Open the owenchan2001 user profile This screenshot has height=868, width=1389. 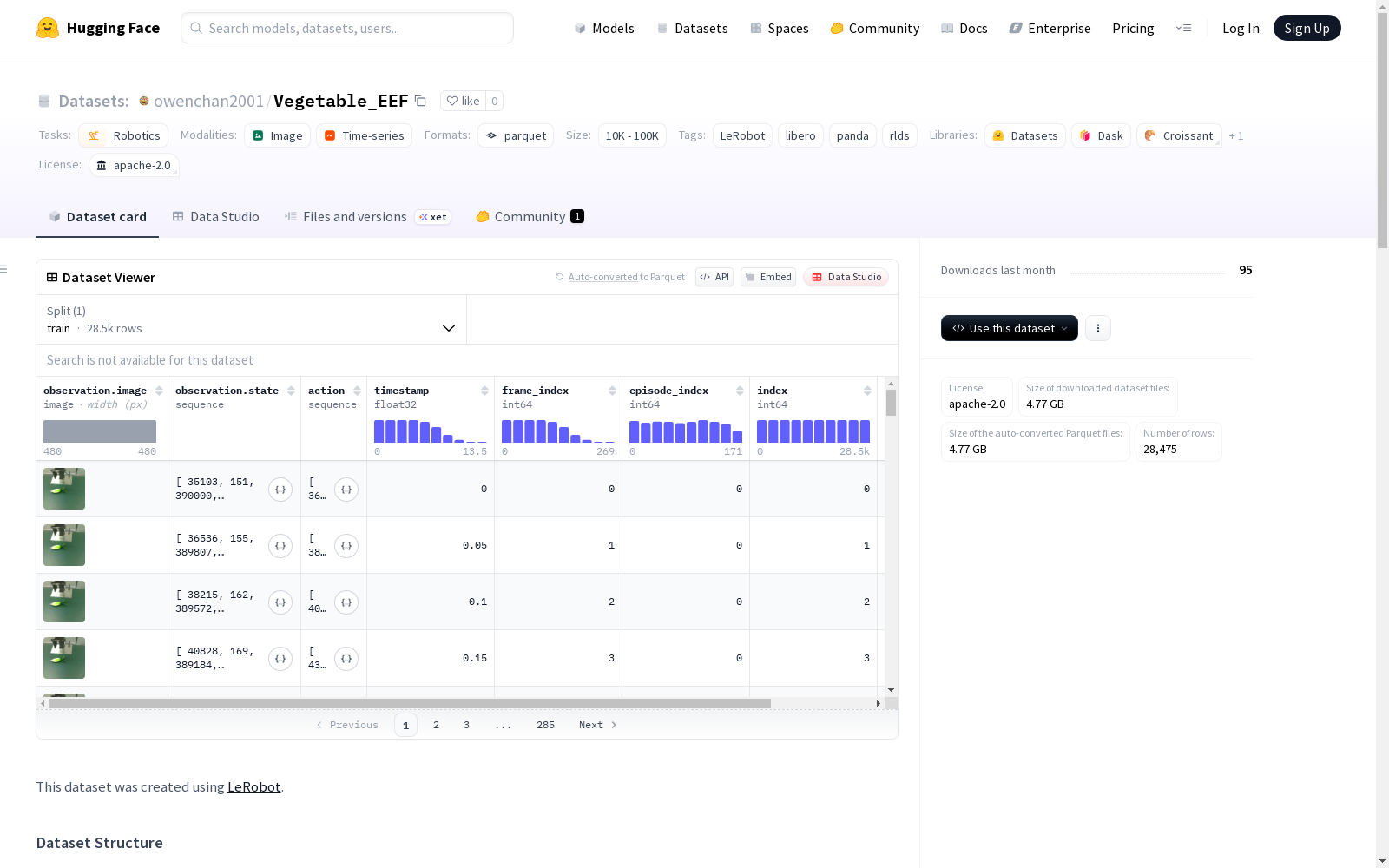point(208,101)
